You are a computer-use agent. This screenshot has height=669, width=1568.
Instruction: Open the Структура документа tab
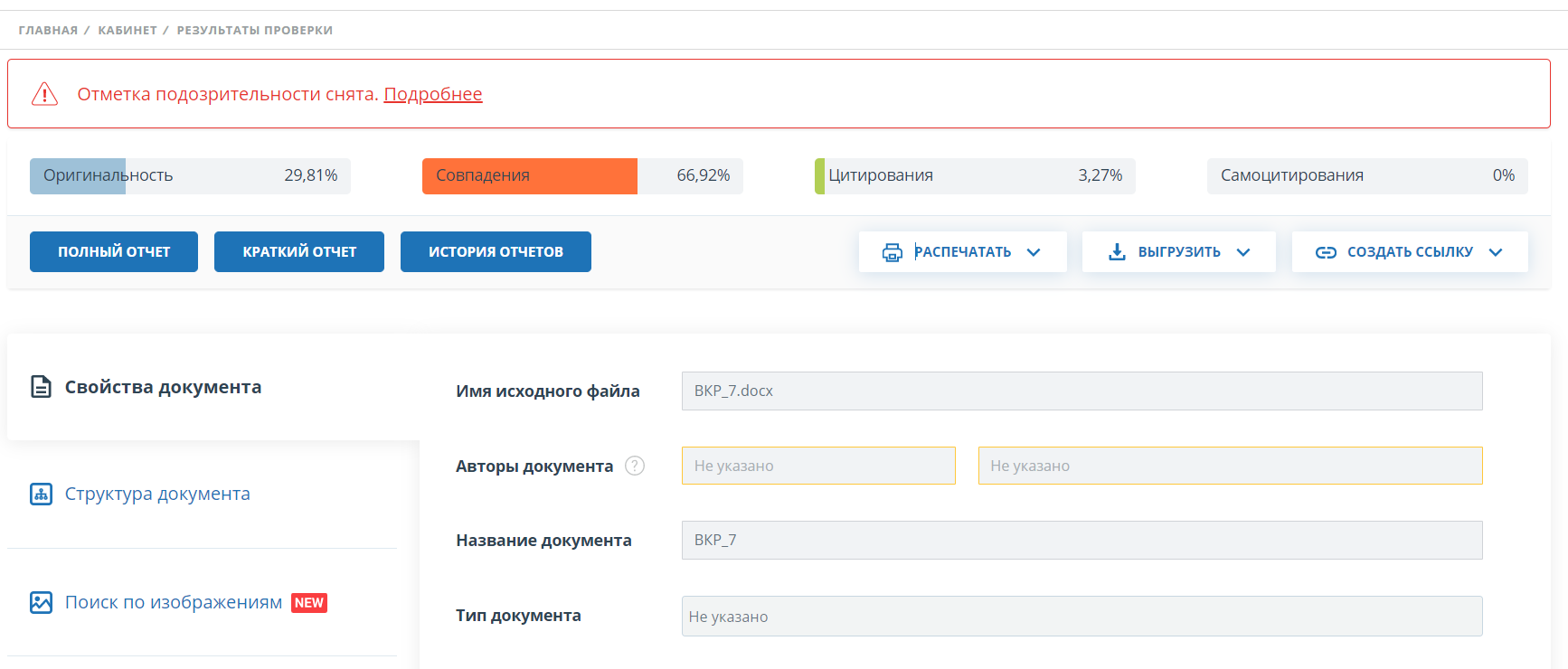coord(202,494)
